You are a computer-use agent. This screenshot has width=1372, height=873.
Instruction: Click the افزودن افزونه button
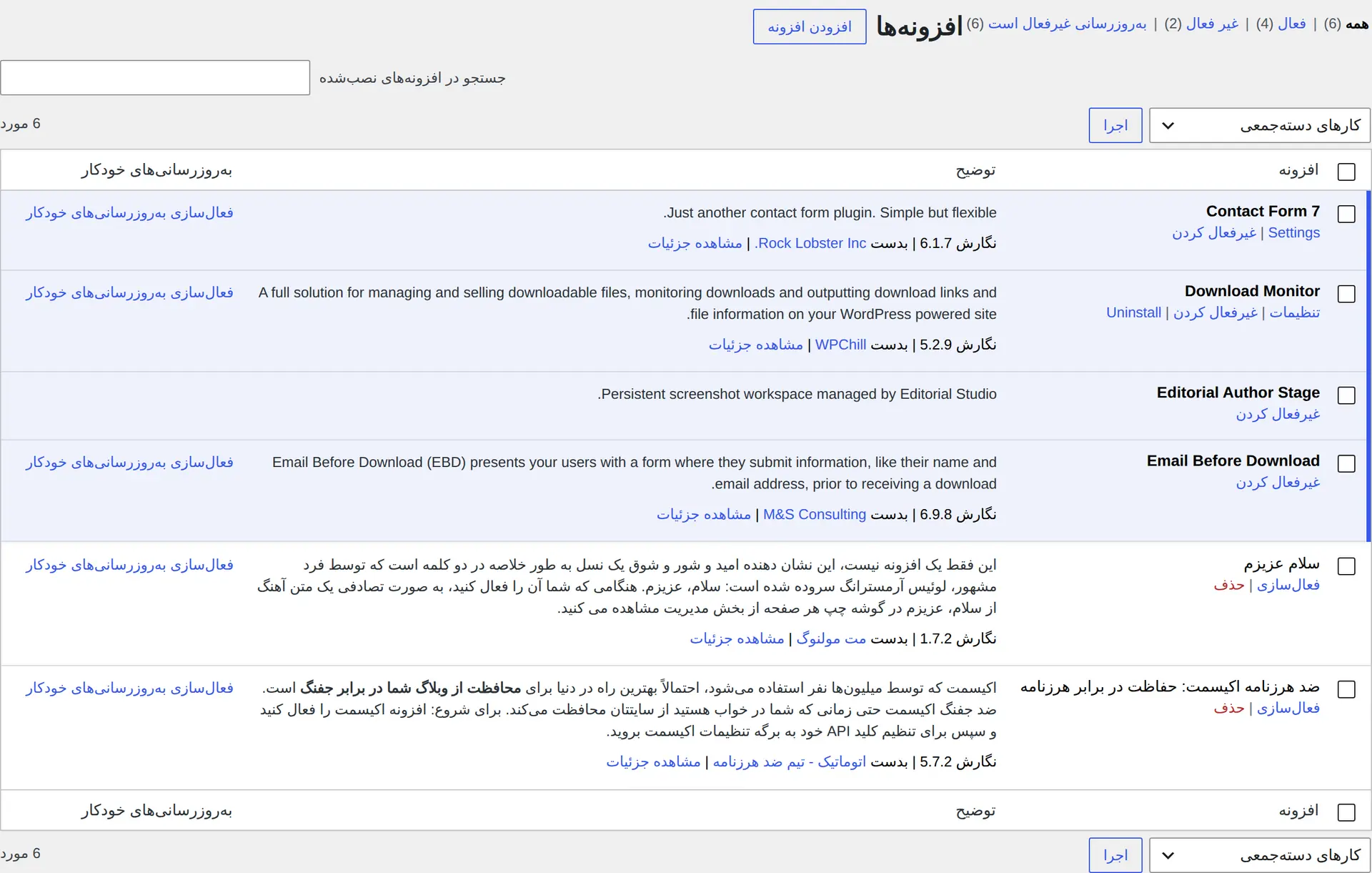click(x=810, y=26)
